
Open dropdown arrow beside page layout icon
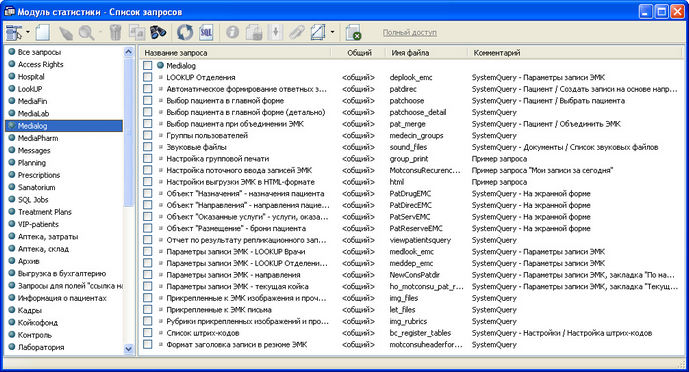point(332,32)
